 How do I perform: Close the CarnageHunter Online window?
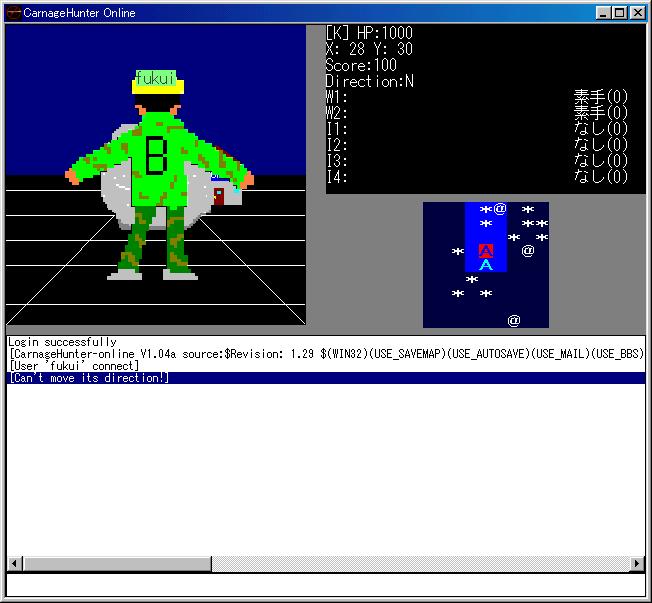point(637,13)
